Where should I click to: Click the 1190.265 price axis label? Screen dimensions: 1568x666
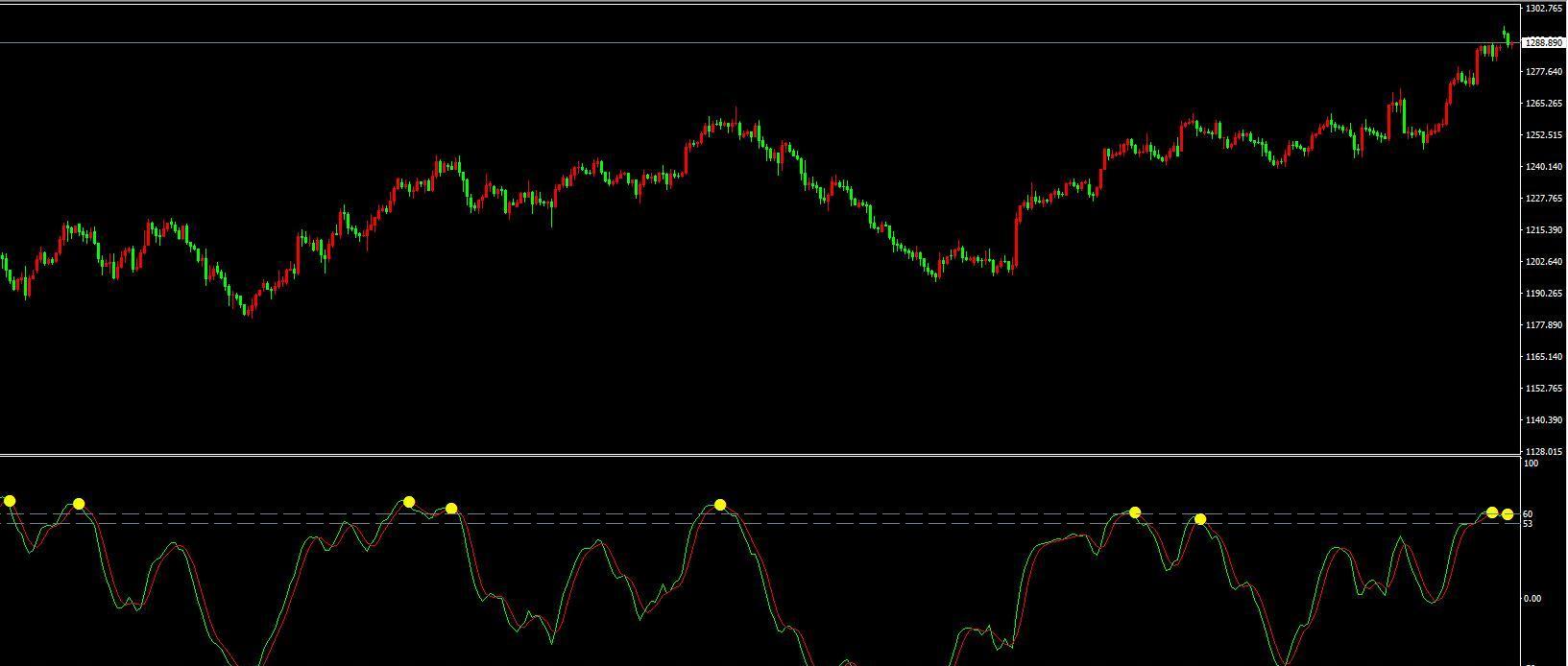(x=1544, y=294)
